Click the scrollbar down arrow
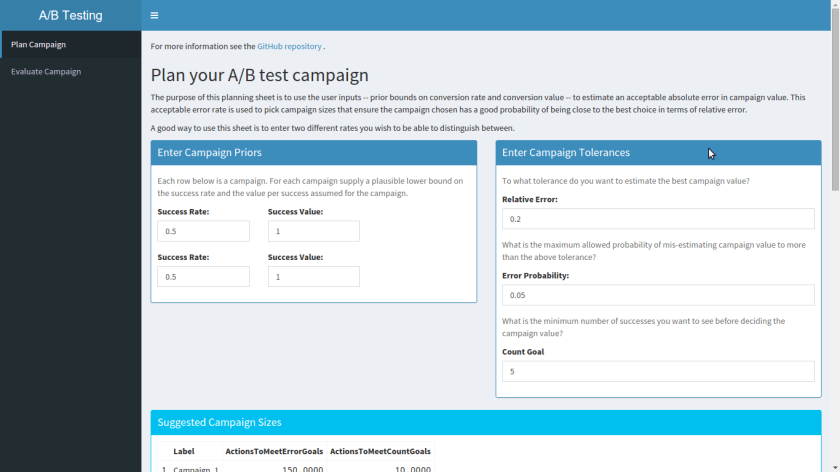This screenshot has width=840, height=472. (835, 468)
